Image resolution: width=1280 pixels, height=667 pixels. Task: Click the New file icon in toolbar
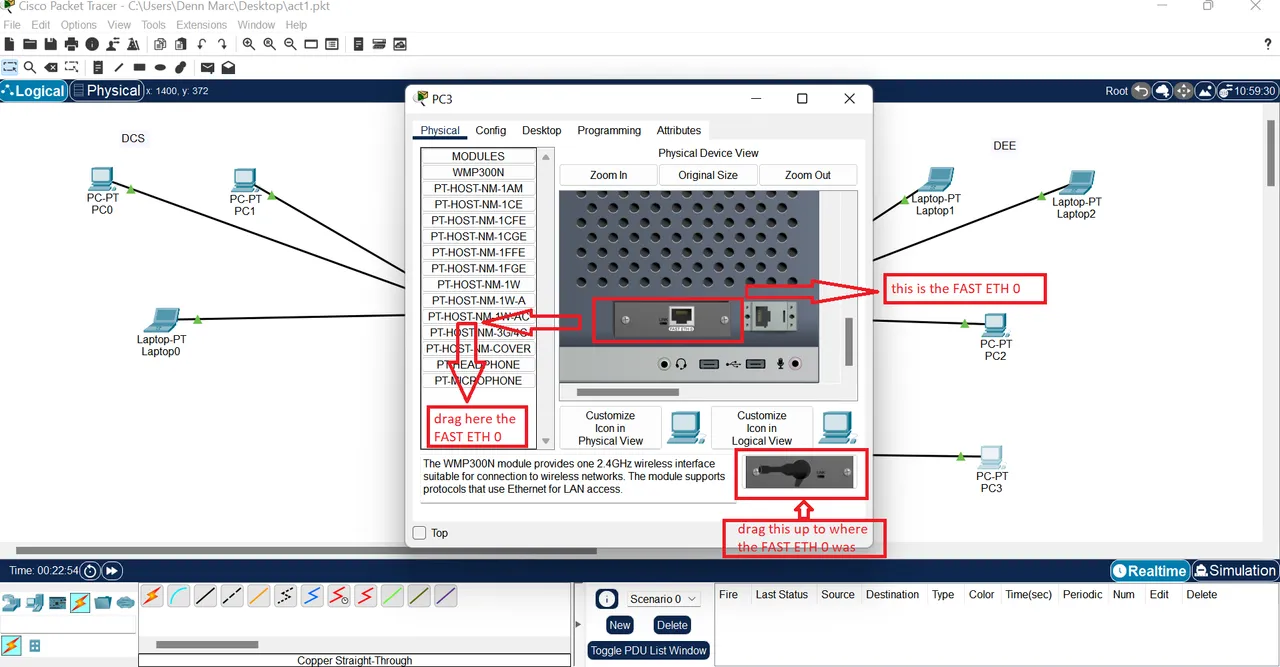(10, 44)
